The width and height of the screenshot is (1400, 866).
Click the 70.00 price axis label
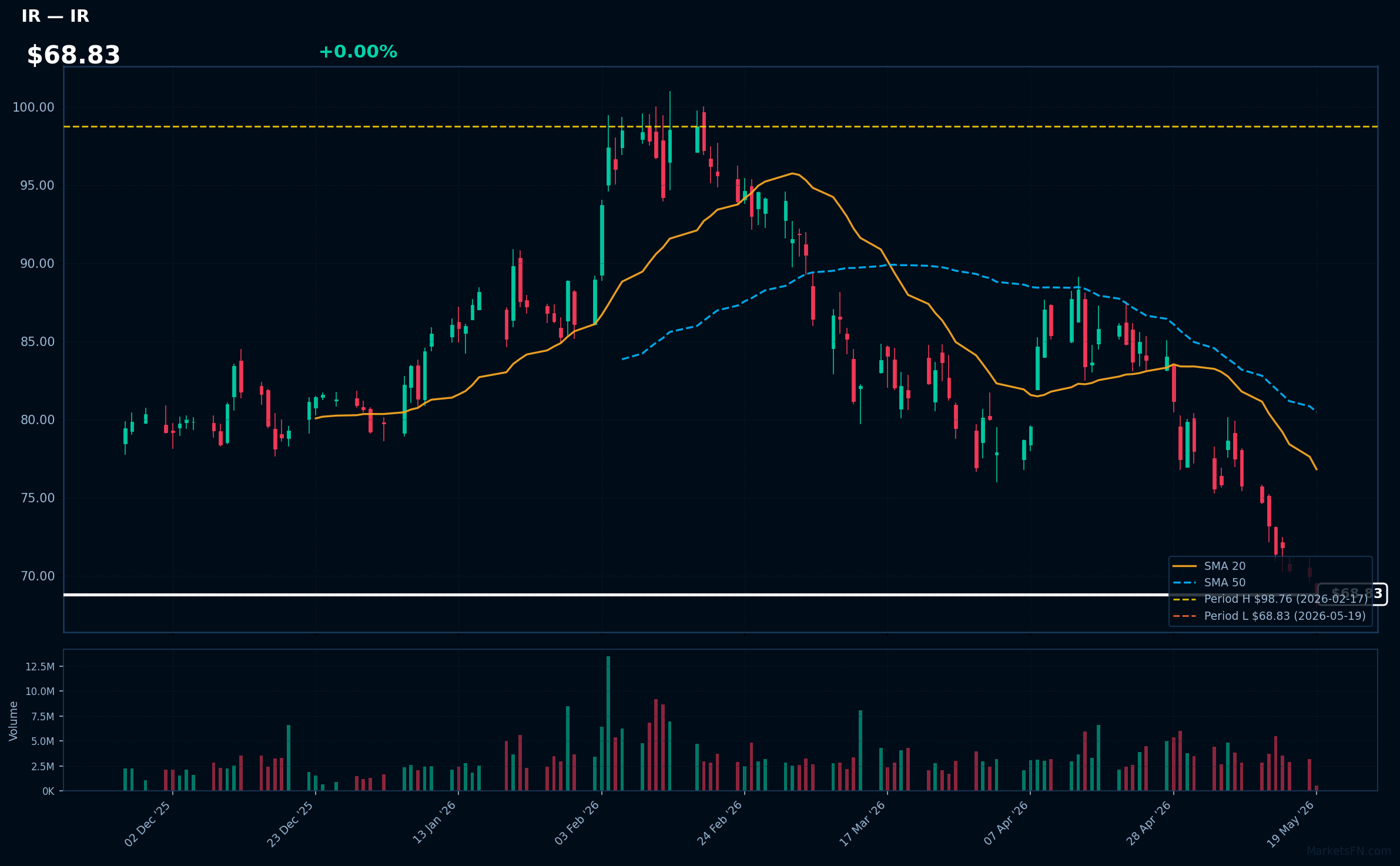pyautogui.click(x=37, y=576)
